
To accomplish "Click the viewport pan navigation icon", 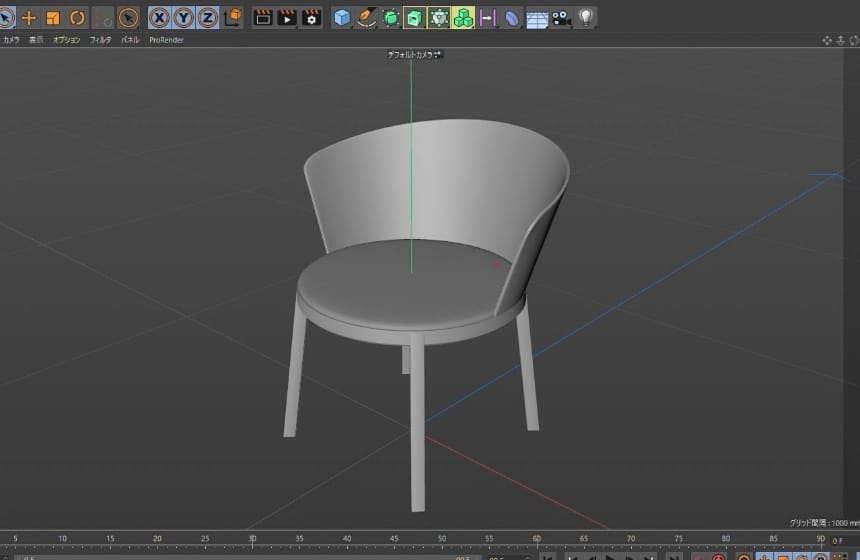I will (x=827, y=40).
